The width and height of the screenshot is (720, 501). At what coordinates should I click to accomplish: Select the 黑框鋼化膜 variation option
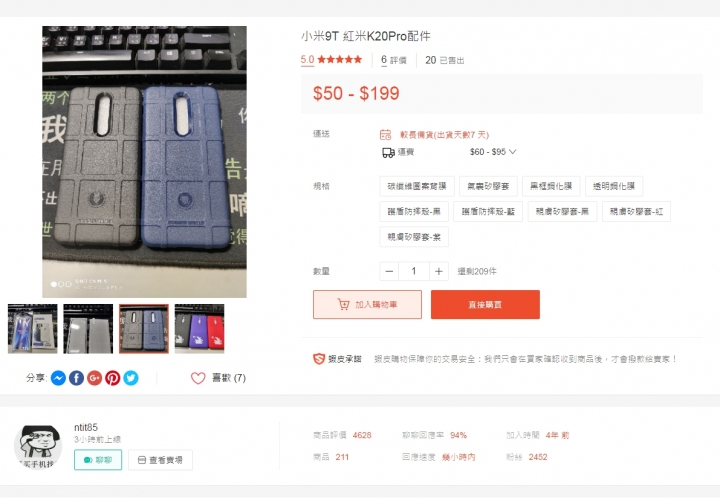point(551,186)
